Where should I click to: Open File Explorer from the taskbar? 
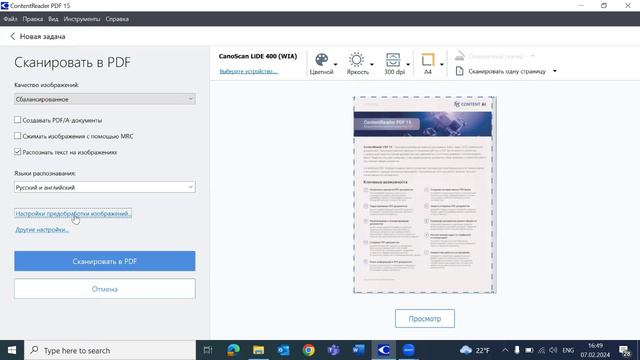258,350
